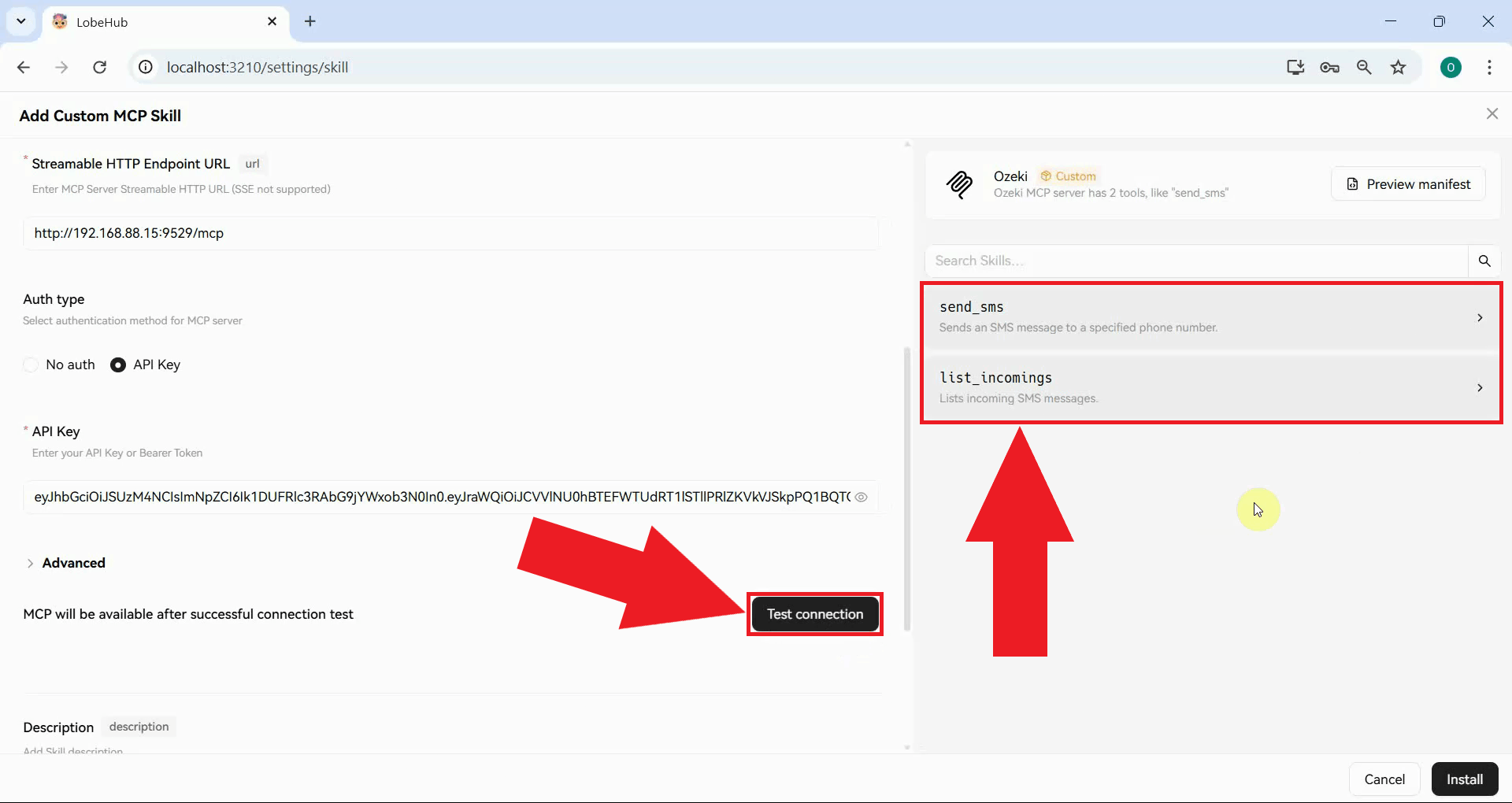
Task: Click the 'description' field tag
Action: click(139, 727)
